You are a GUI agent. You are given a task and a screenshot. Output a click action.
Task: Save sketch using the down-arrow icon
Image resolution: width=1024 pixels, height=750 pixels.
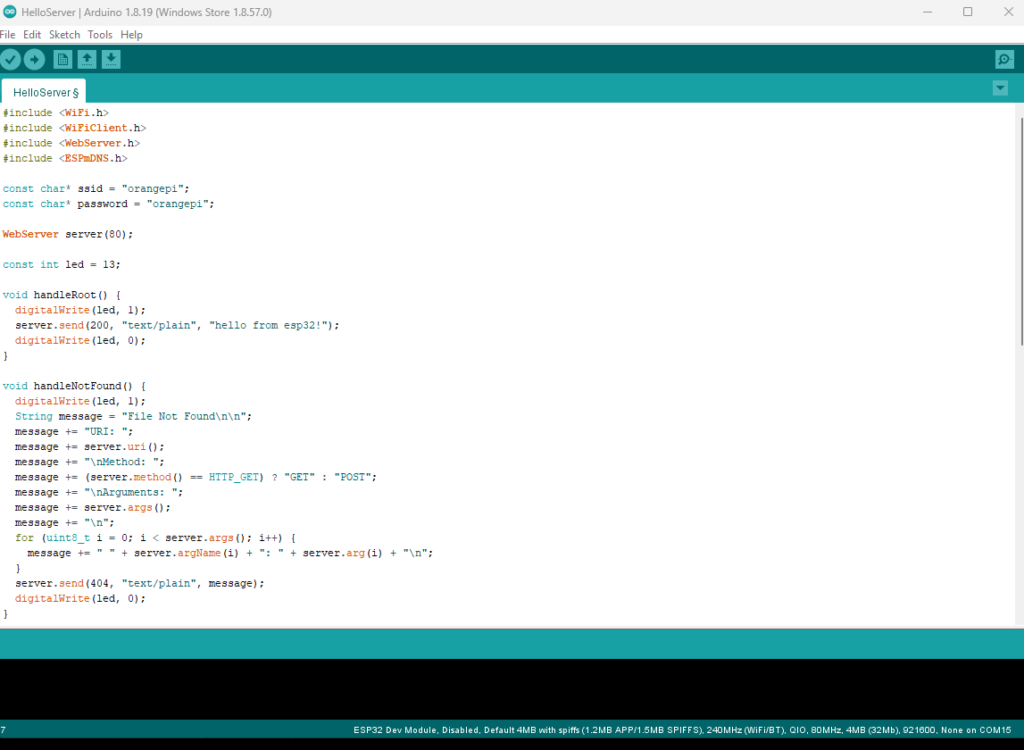111,59
